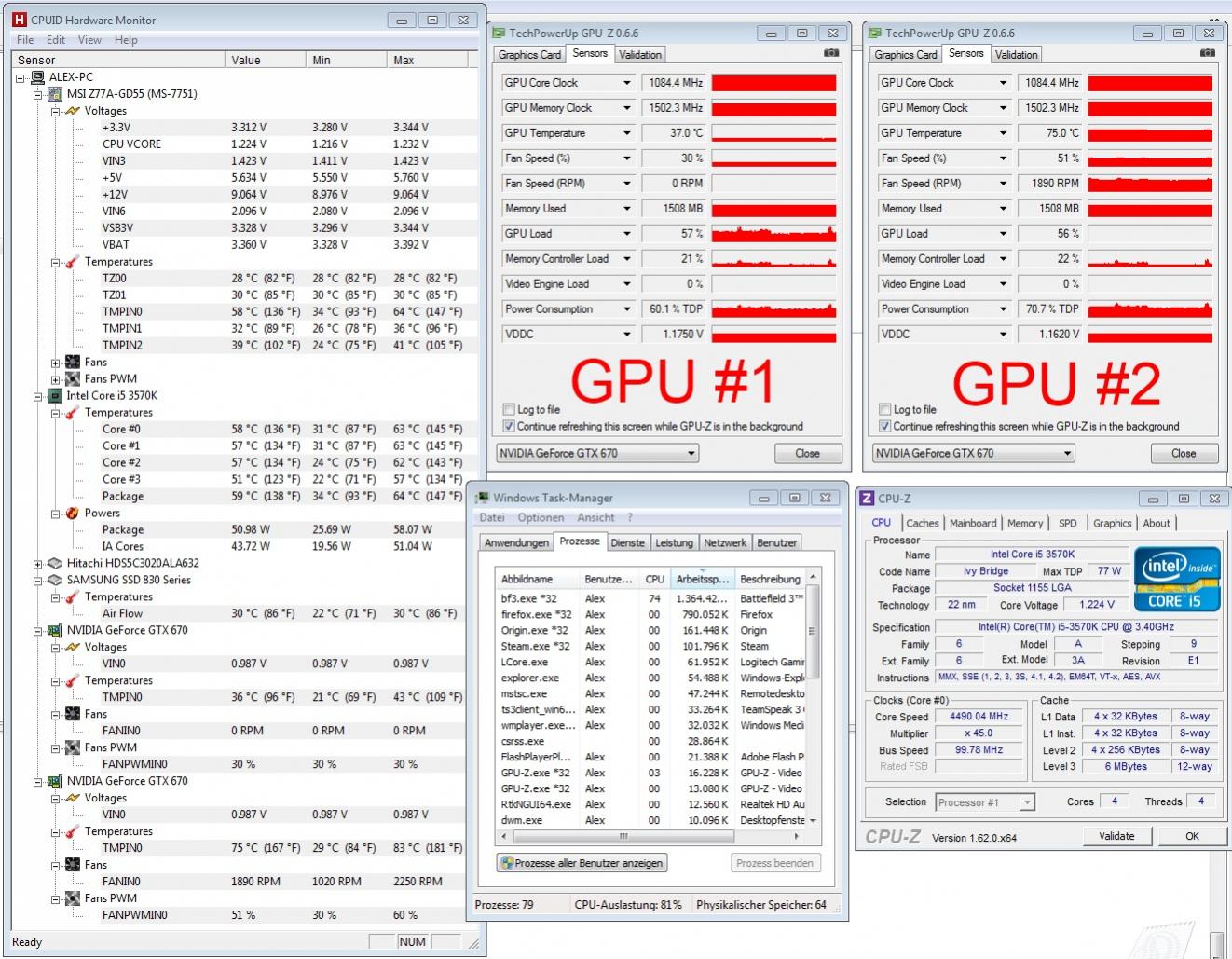The image size is (1232, 959).
Task: Click the second NVIDIA GeForce GTX 670 card icon in tree
Action: 55,781
